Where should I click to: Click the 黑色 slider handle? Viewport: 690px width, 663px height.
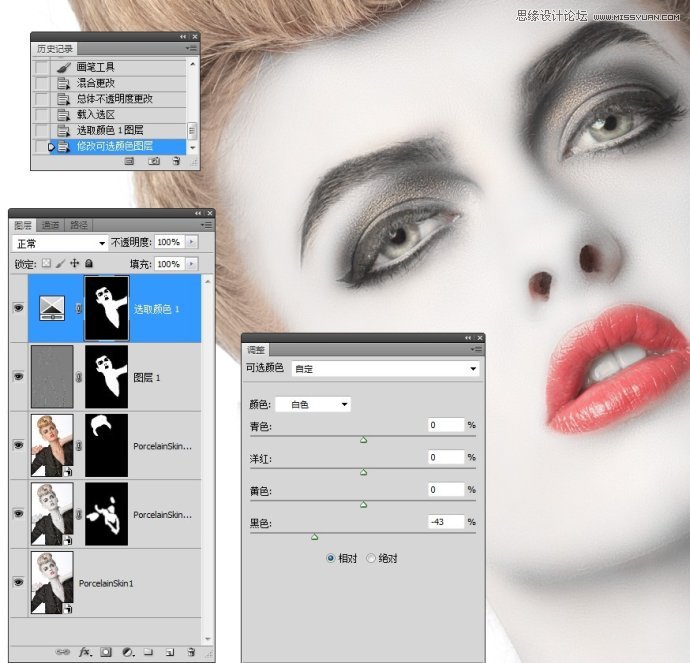pyautogui.click(x=314, y=537)
